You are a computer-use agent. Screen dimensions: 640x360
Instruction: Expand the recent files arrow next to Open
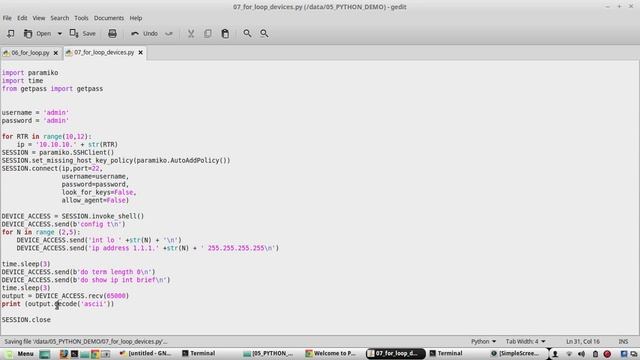pyautogui.click(x=60, y=33)
